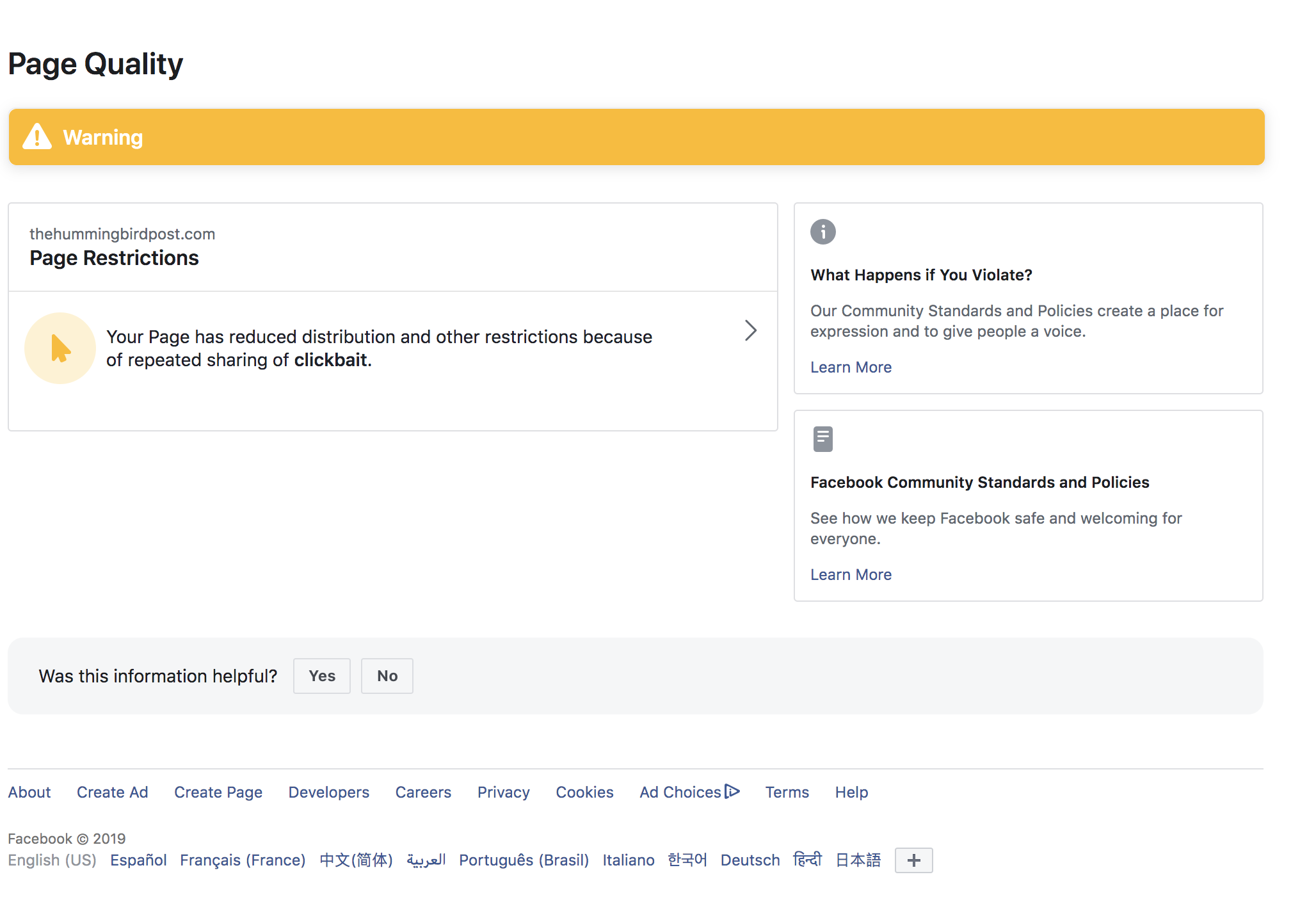1316x918 pixels.
Task: Click the Ad Choices triangle icon
Action: [x=732, y=791]
